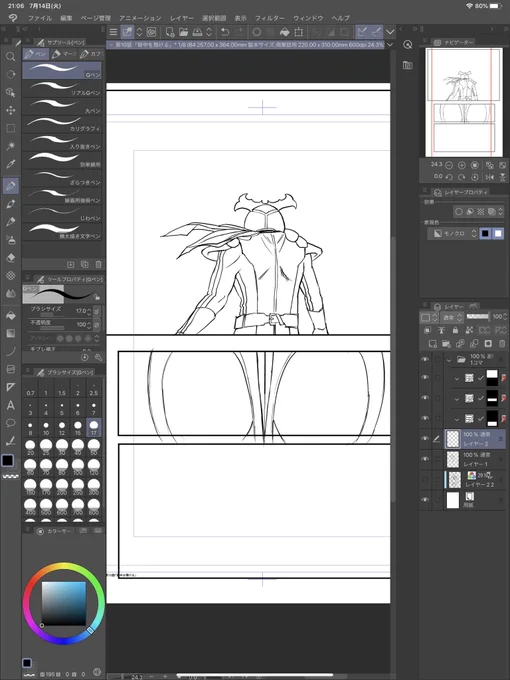
Task: Rotate canvas left in Navigator
Action: 449,177
